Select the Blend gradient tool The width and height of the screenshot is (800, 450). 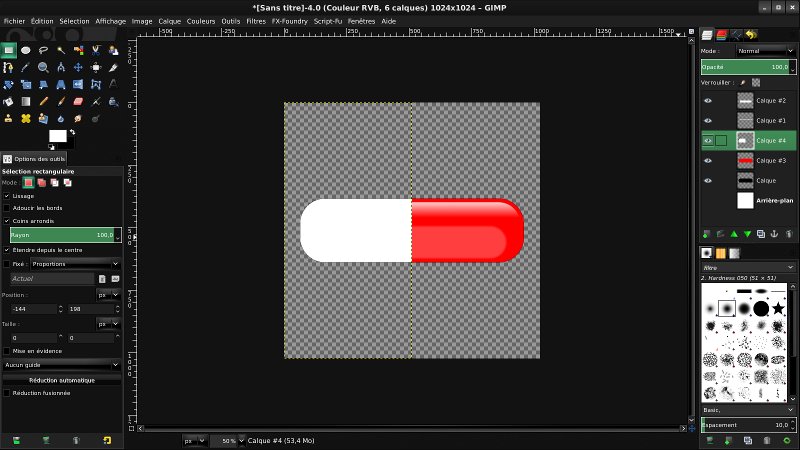coord(26,102)
